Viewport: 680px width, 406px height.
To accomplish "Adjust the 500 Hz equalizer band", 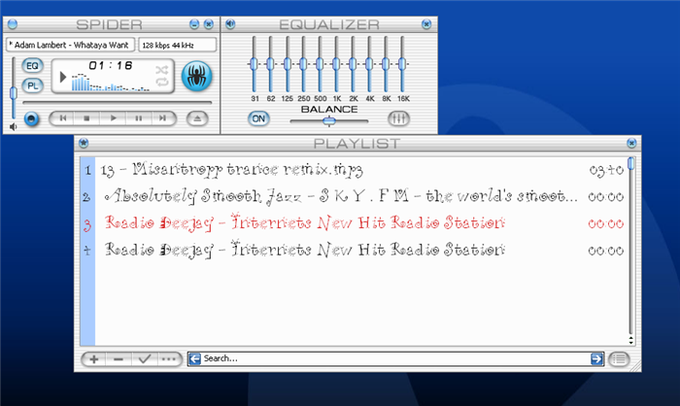I will click(x=320, y=64).
